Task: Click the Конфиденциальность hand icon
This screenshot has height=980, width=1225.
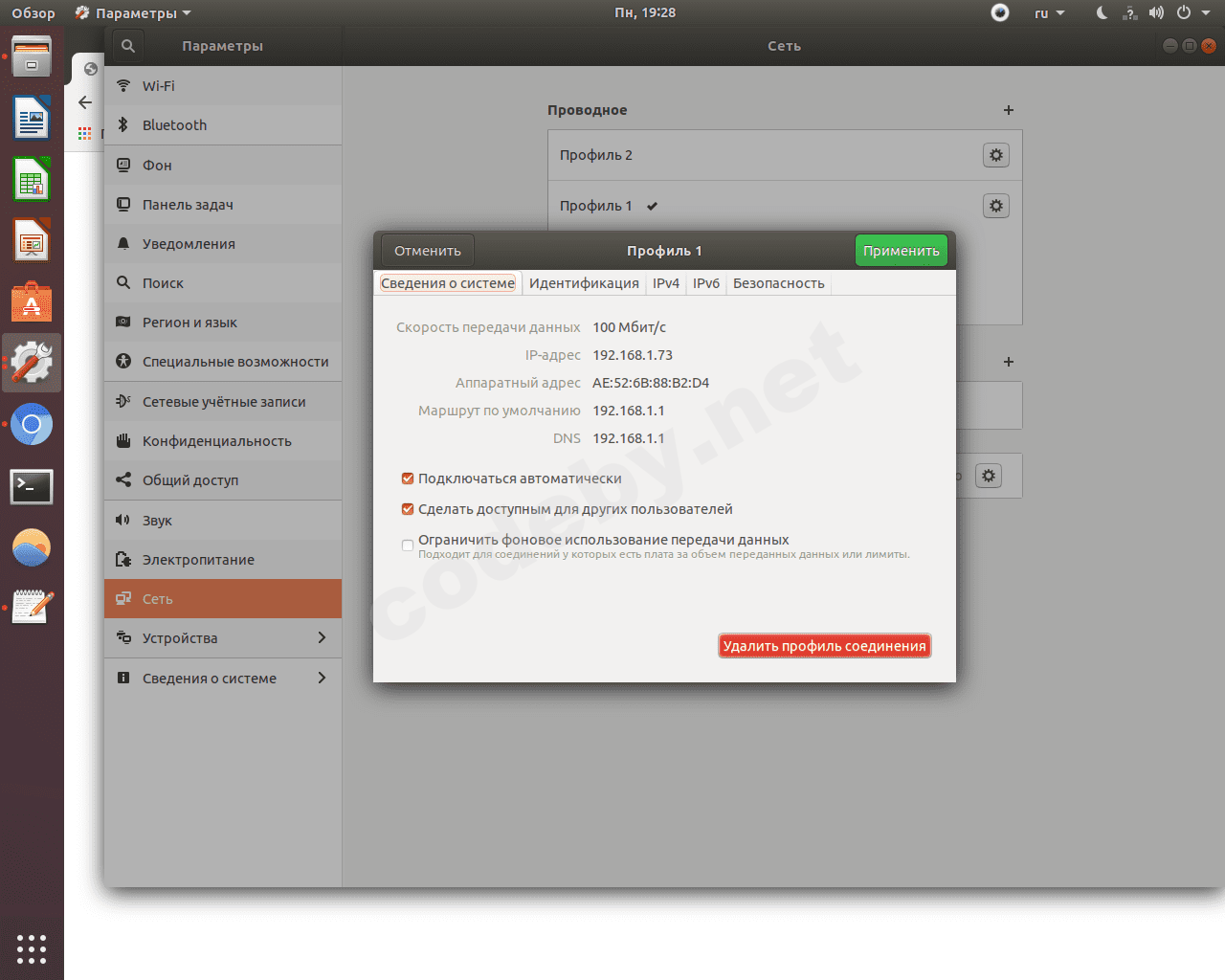Action: (123, 441)
